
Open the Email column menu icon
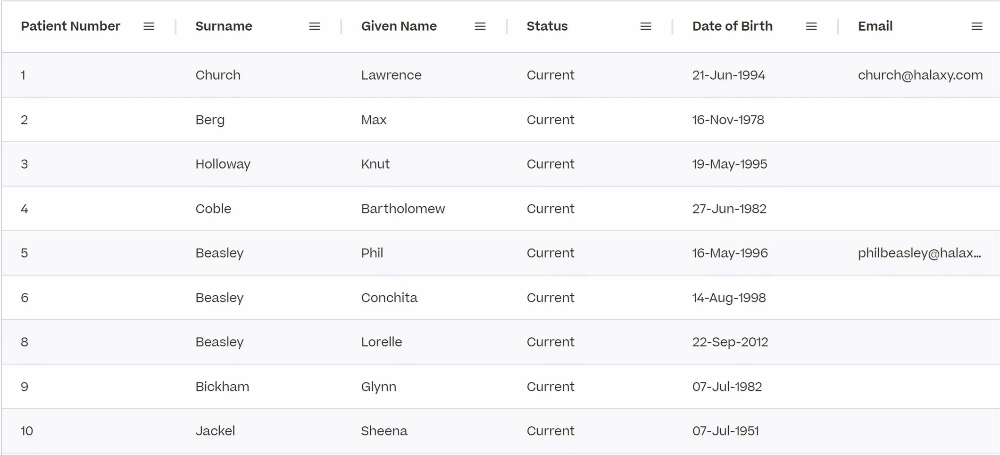point(977,26)
